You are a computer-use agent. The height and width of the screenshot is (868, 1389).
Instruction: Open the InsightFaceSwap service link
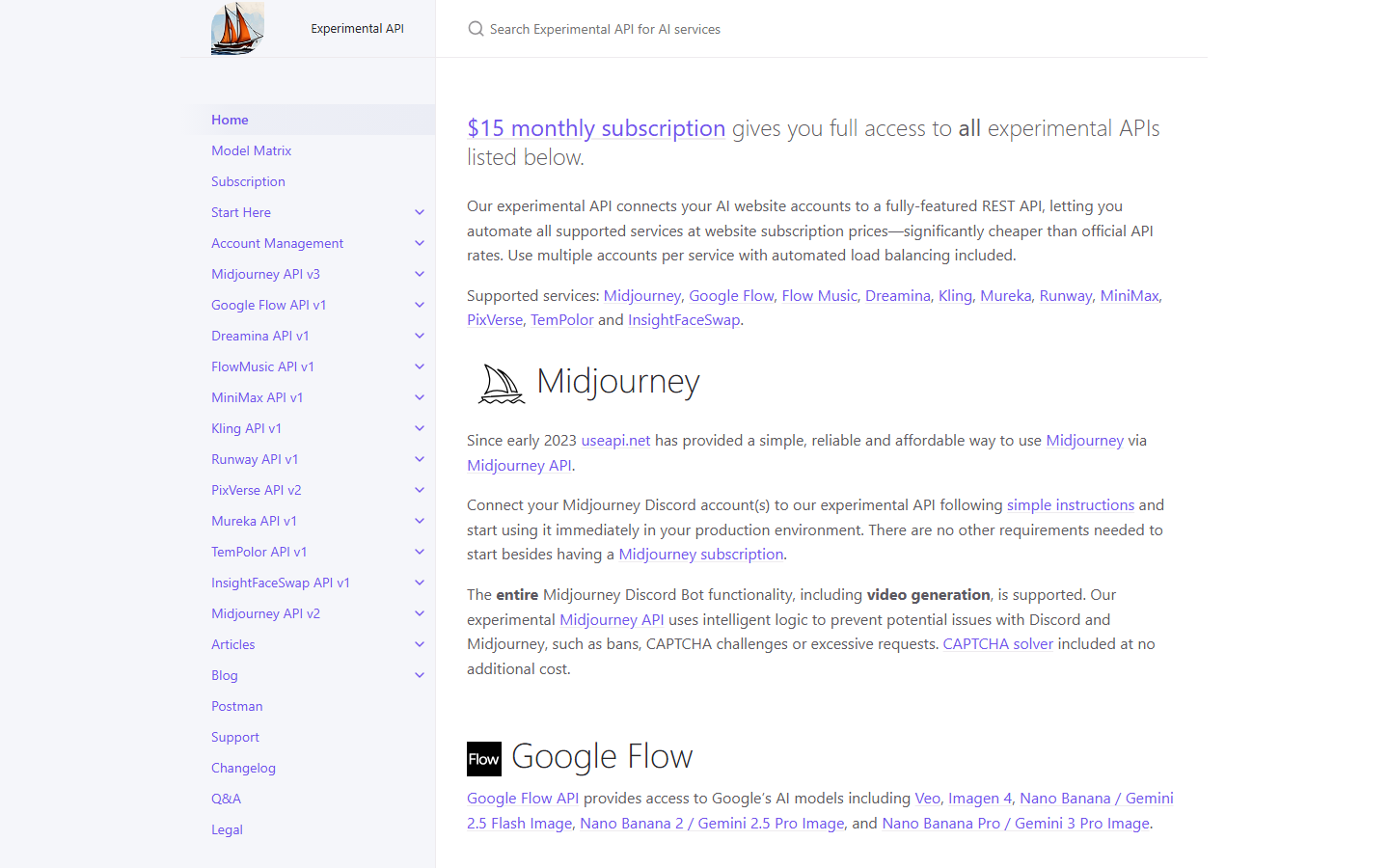coord(684,320)
